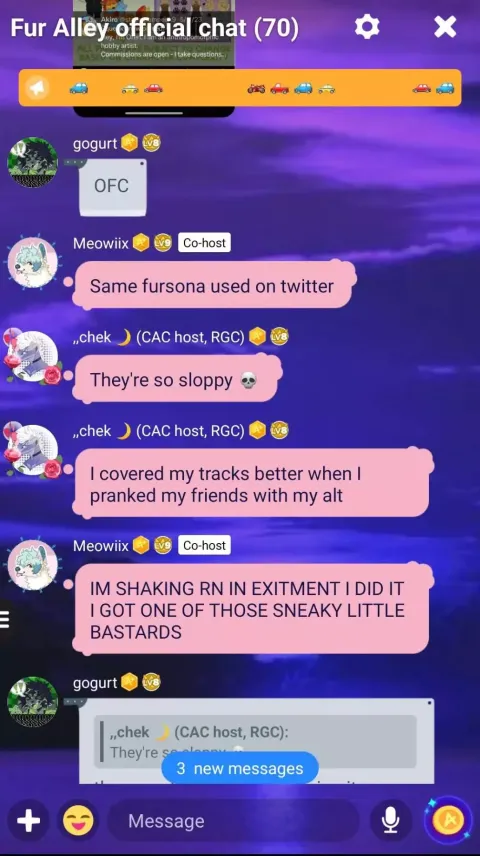Viewport: 480px width, 856px height.
Task: Open gogurt's profile avatar beside OFC
Action: [32, 163]
